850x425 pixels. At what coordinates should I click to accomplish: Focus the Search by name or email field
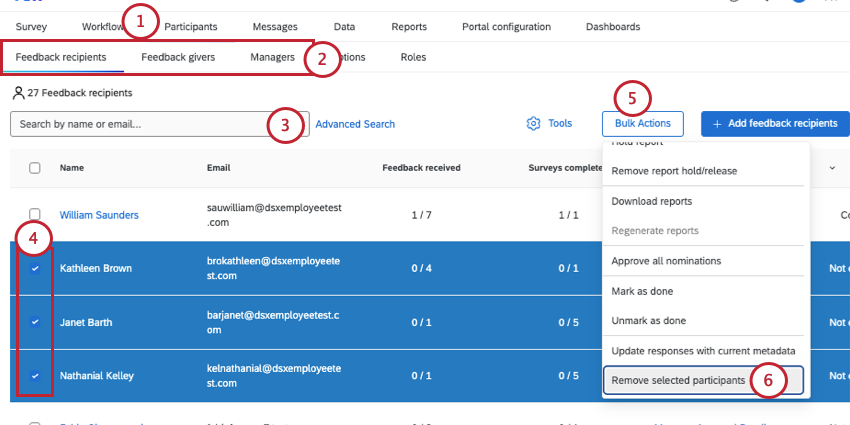(160, 124)
